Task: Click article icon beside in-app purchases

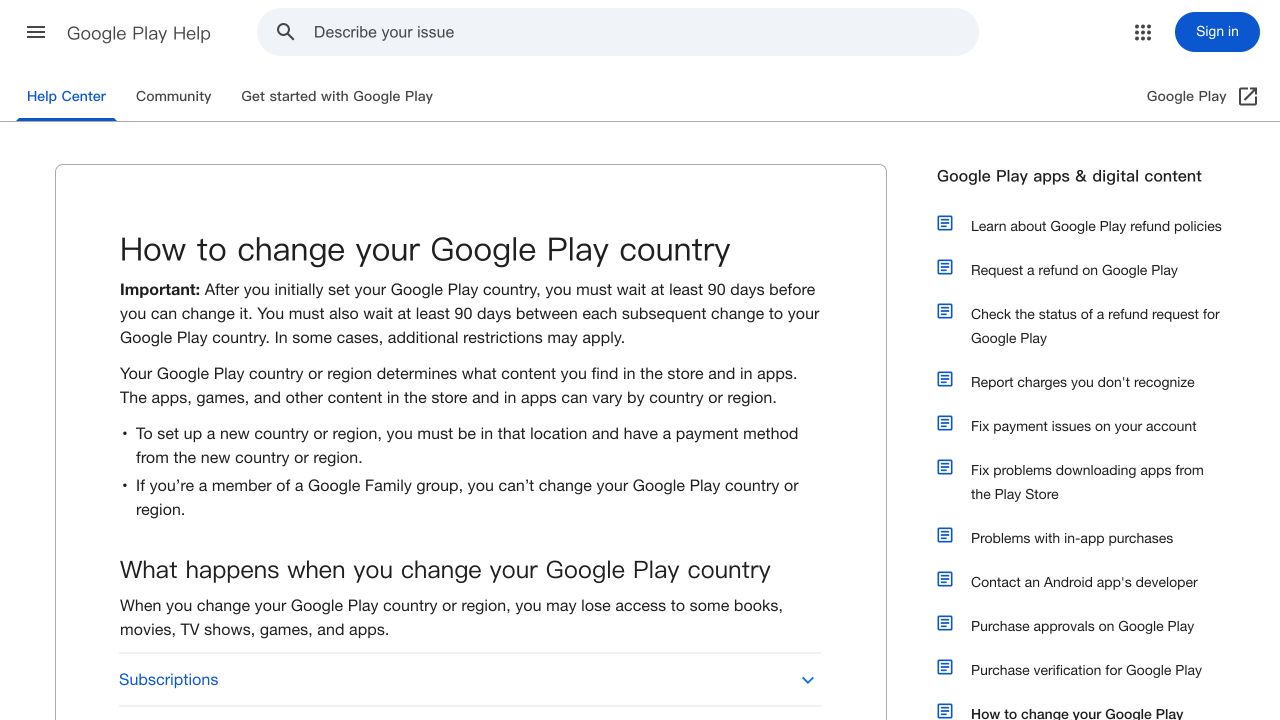Action: point(945,535)
